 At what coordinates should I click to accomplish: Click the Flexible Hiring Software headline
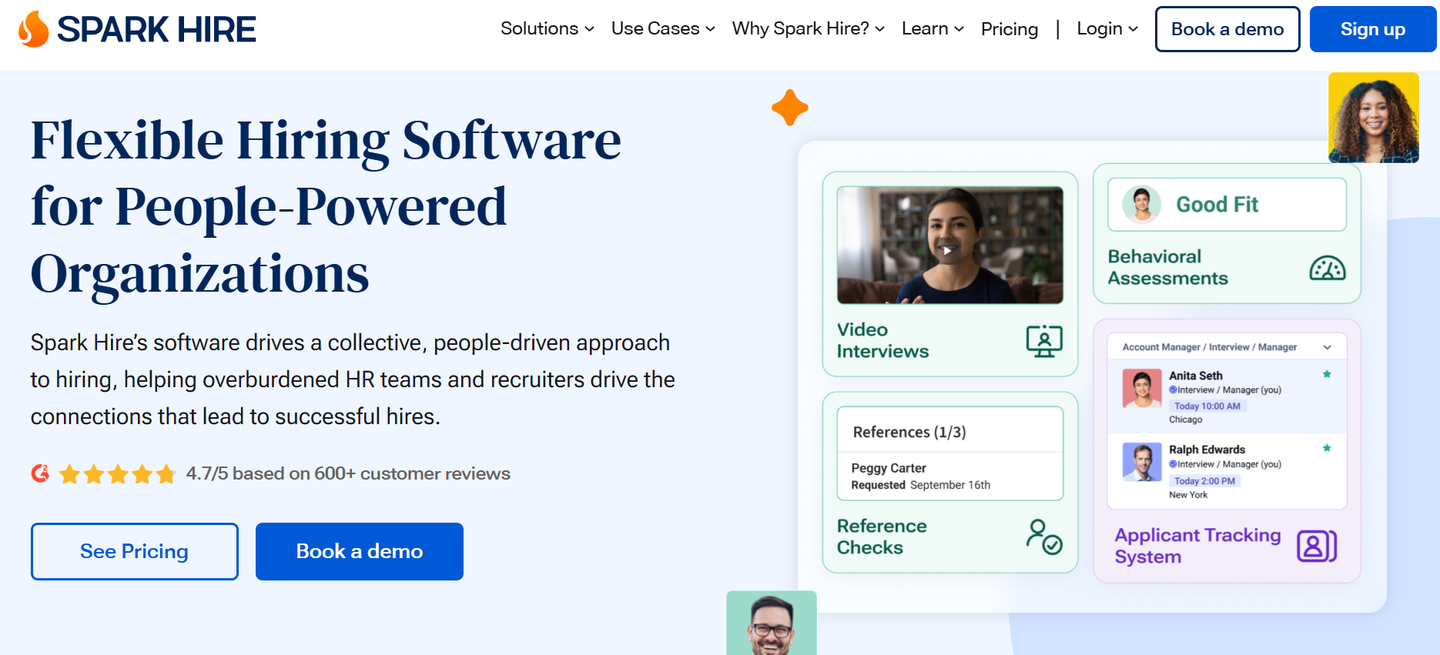(x=326, y=207)
